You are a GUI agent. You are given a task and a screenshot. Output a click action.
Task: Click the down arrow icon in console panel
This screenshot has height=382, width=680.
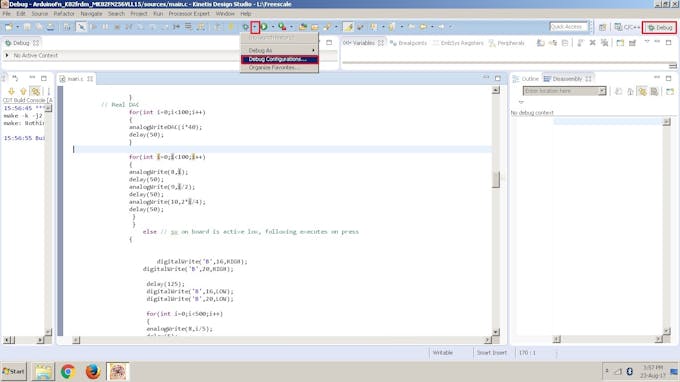coord(11,91)
